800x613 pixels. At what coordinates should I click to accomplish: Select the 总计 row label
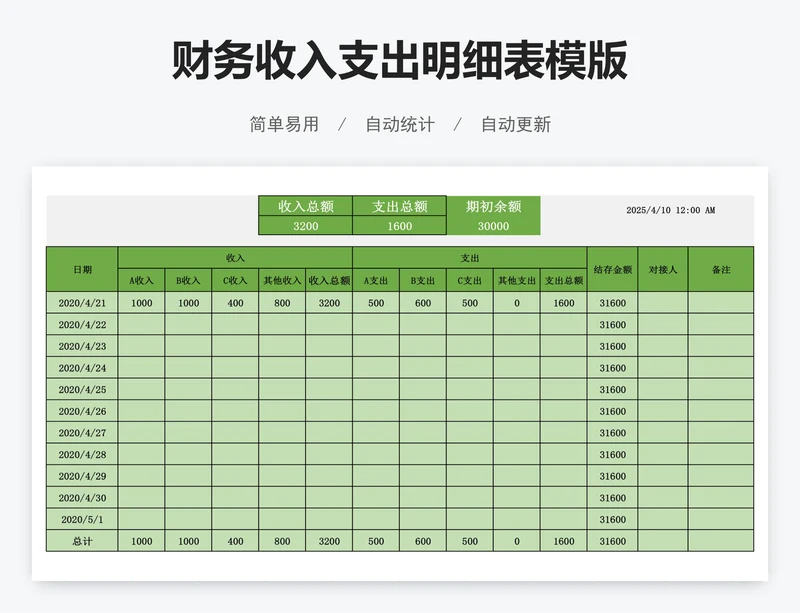click(82, 541)
